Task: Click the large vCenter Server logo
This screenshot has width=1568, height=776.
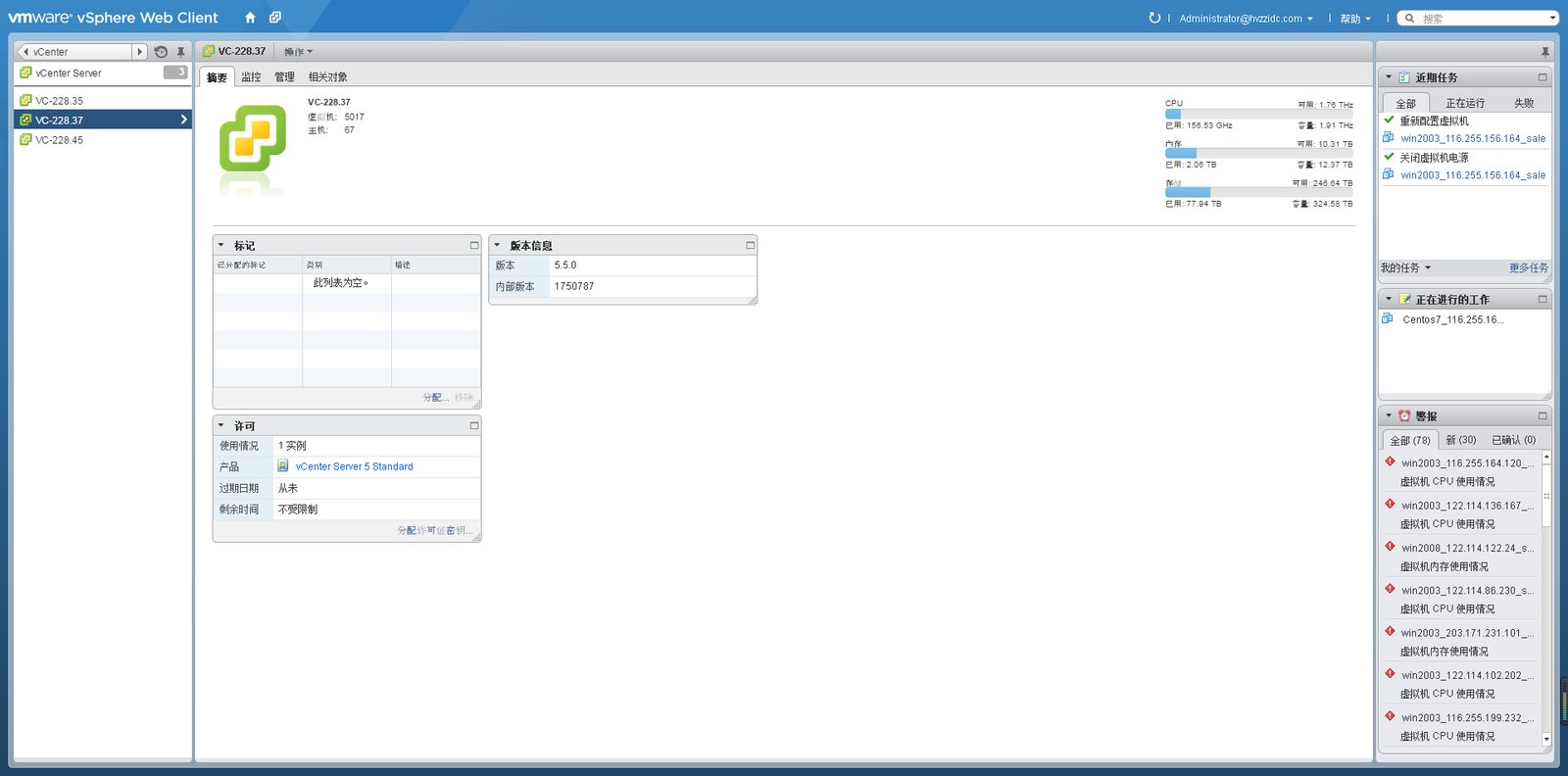Action: pyautogui.click(x=253, y=138)
